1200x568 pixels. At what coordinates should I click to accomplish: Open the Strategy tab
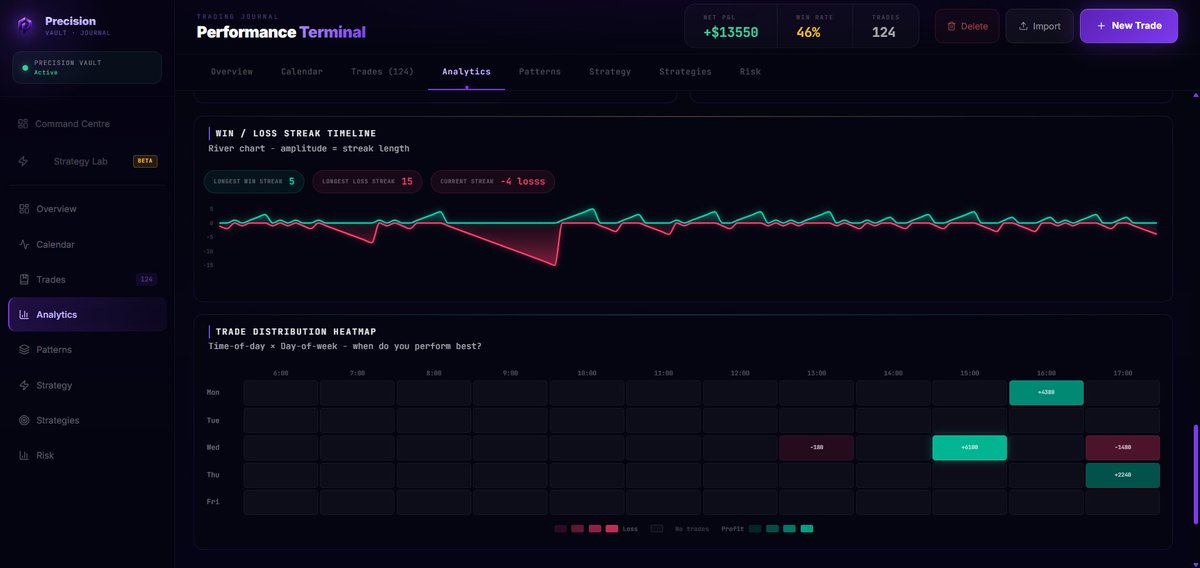click(610, 72)
